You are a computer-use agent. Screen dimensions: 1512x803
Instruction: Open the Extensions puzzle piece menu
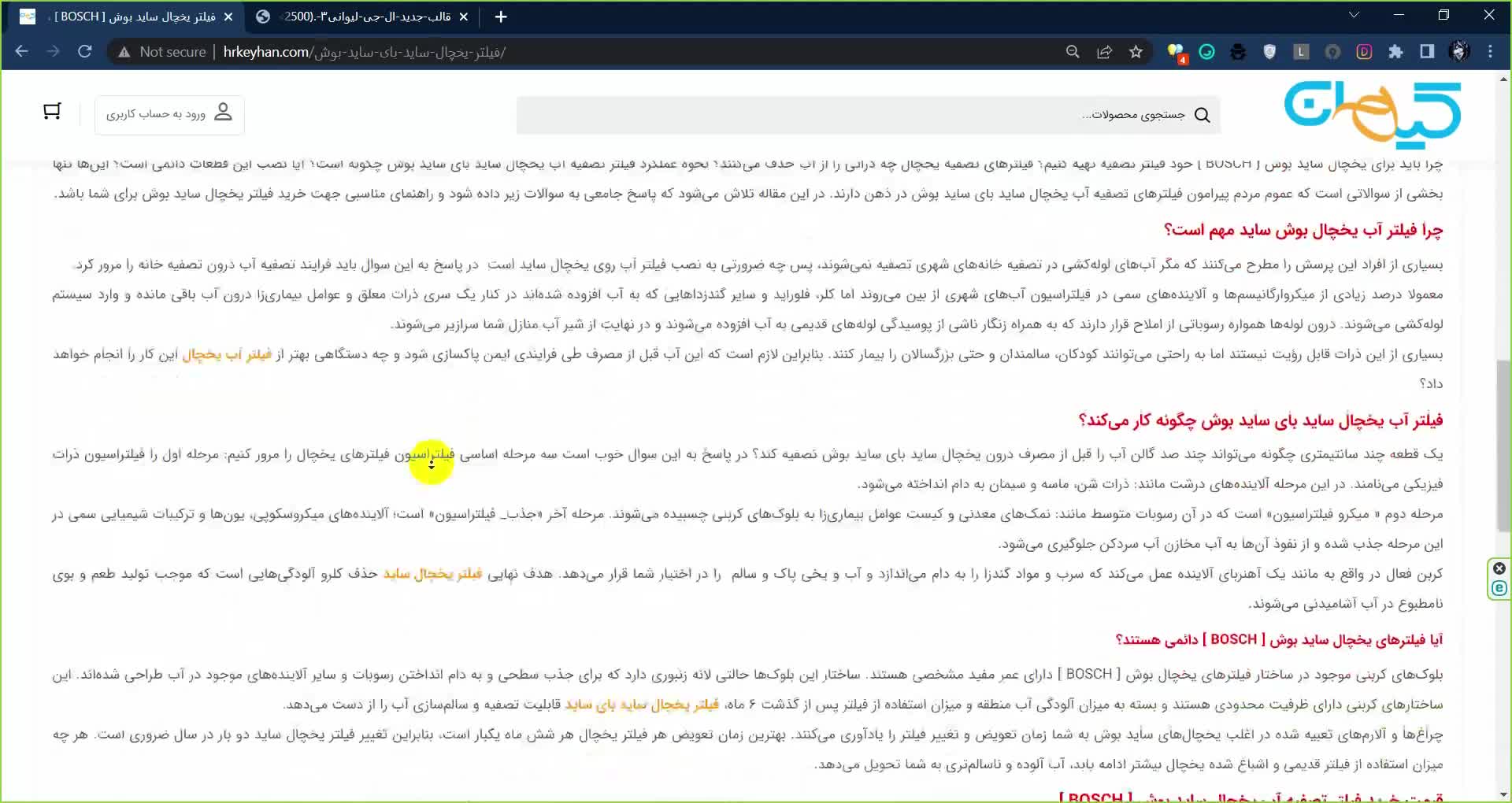tap(1395, 52)
